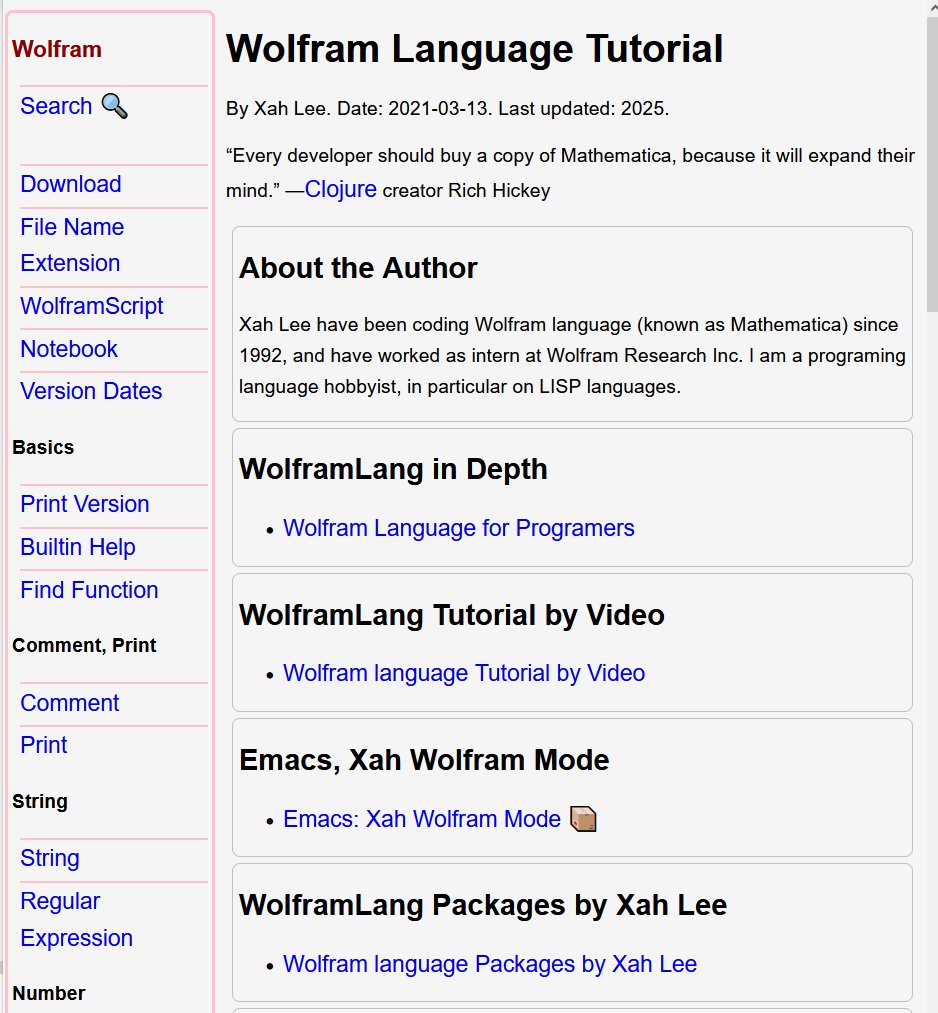Open the Version Dates link
This screenshot has width=938, height=1013.
coord(91,391)
